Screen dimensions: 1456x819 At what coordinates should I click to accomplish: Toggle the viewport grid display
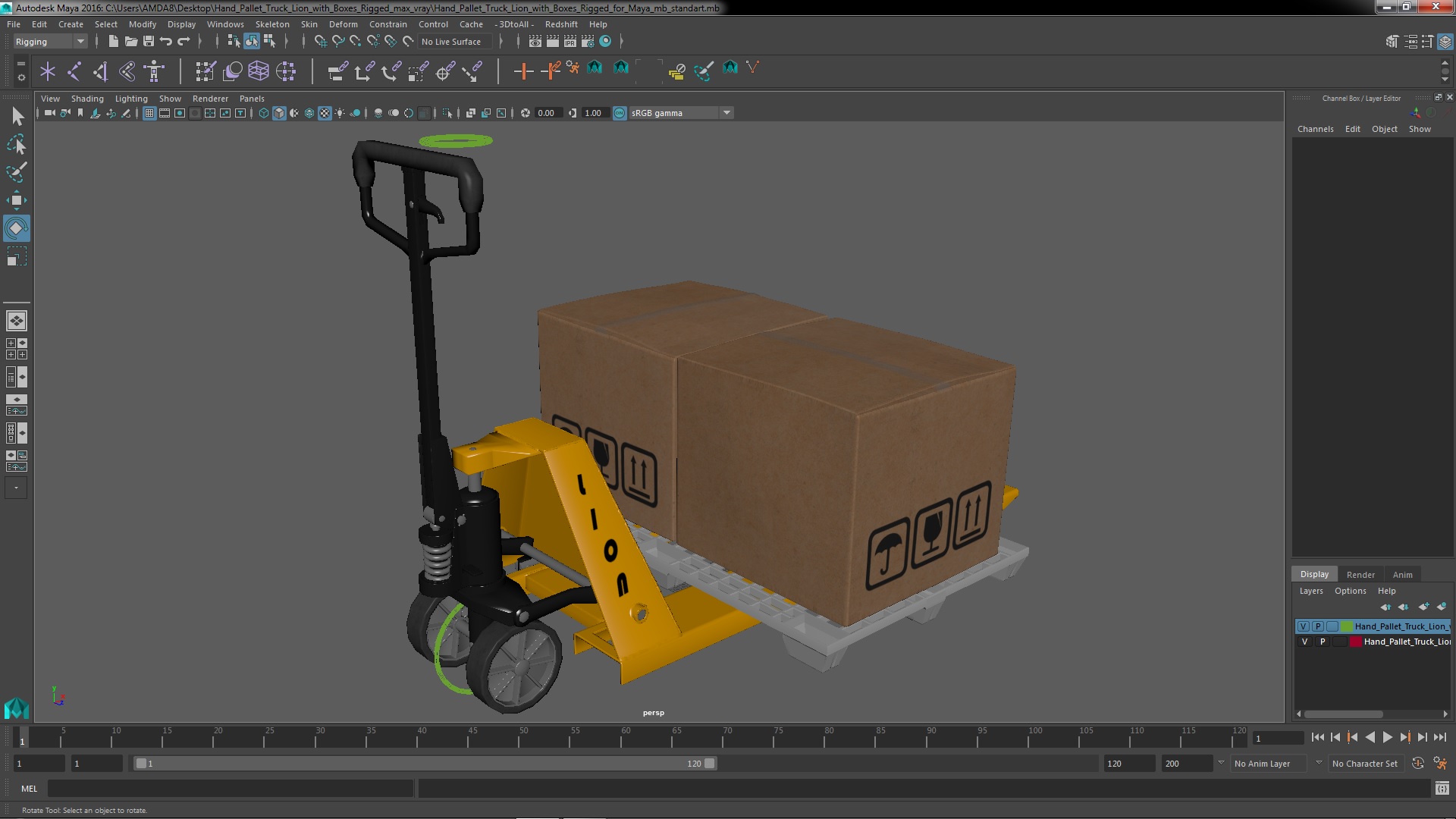click(149, 113)
